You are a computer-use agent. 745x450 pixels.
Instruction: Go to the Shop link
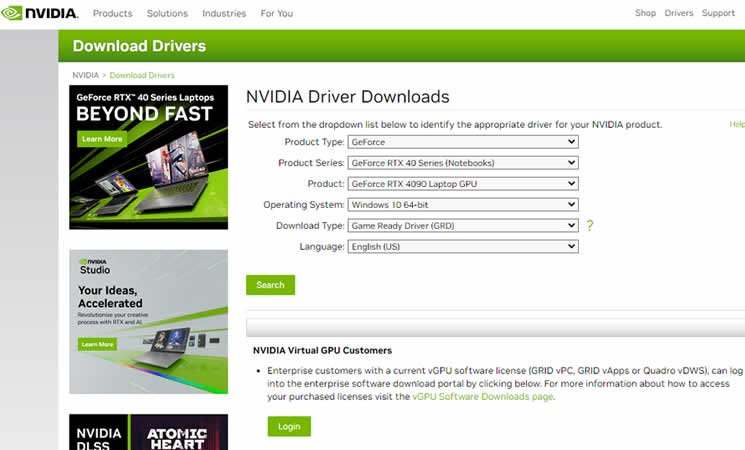coord(645,13)
